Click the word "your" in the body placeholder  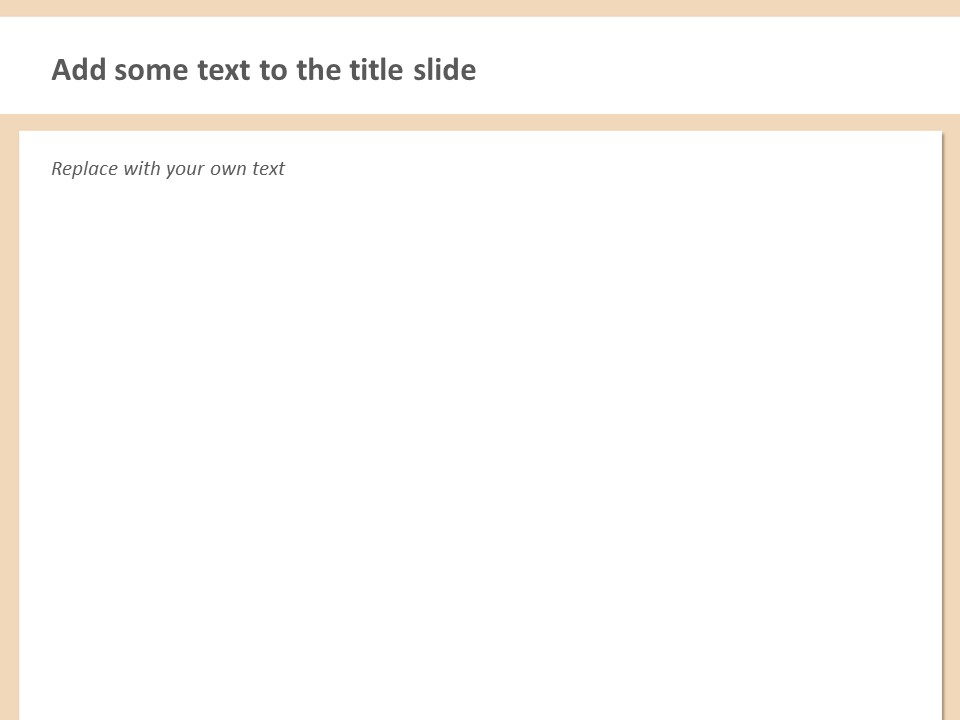point(186,169)
